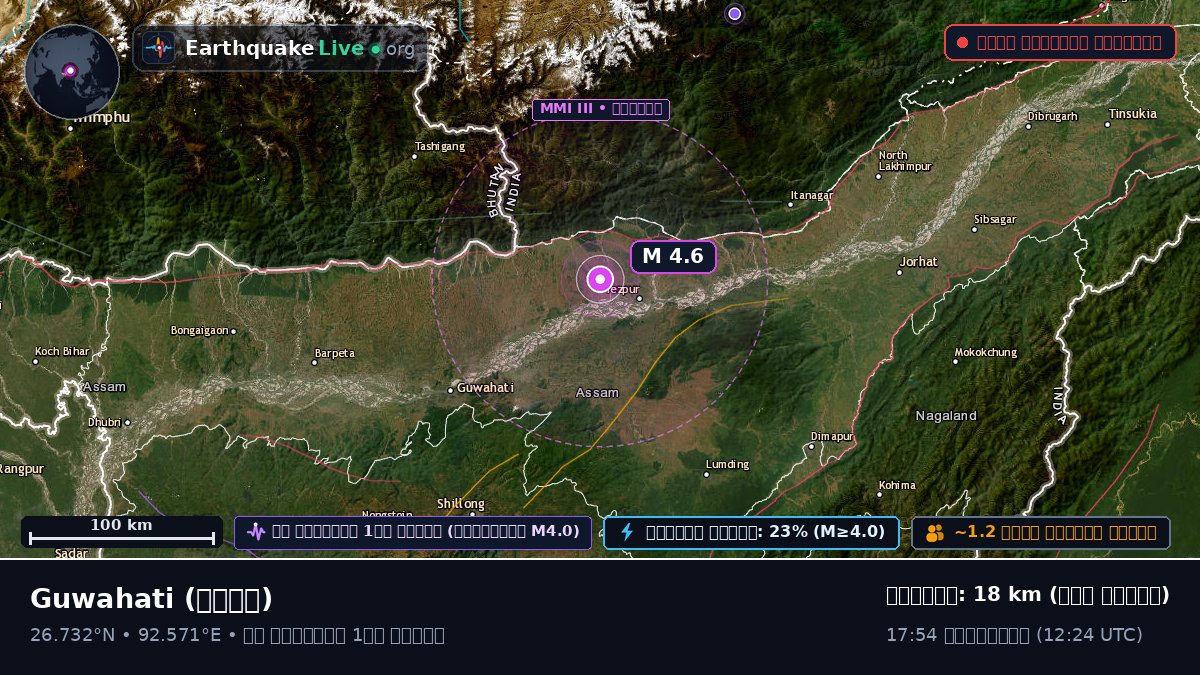
Task: Click the Nagaland state label
Action: point(946,415)
